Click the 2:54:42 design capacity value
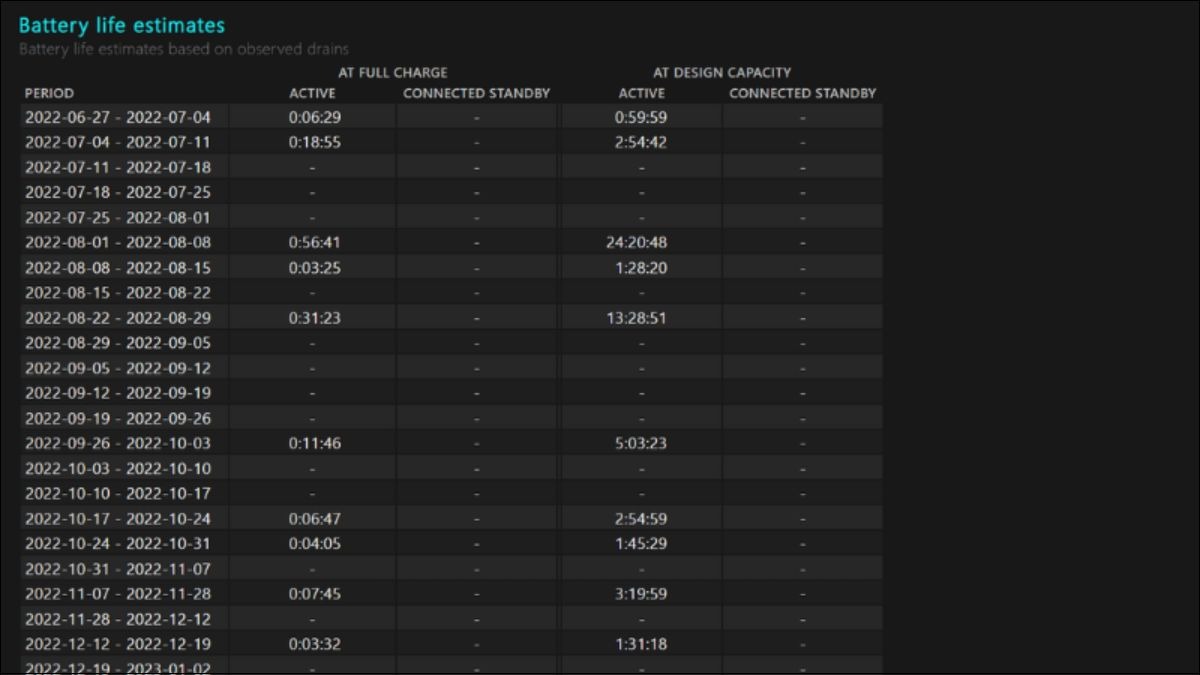 (641, 142)
